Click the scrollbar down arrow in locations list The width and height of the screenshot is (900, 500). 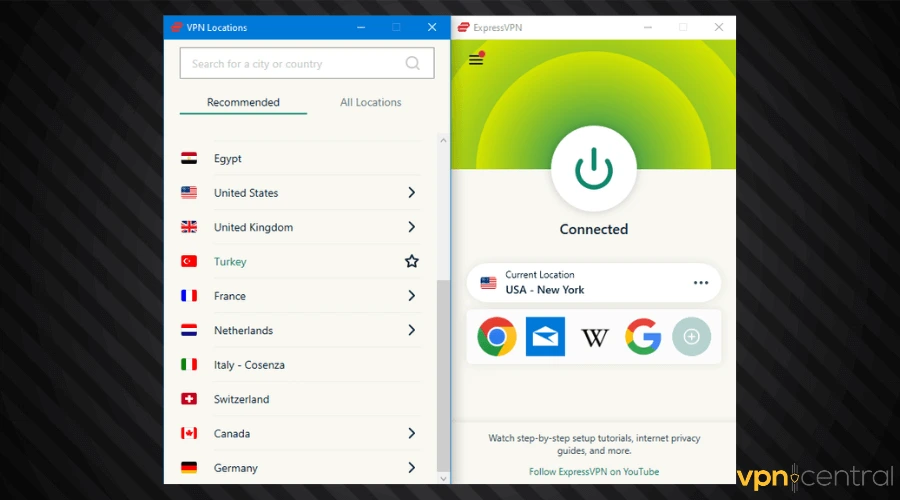click(443, 478)
